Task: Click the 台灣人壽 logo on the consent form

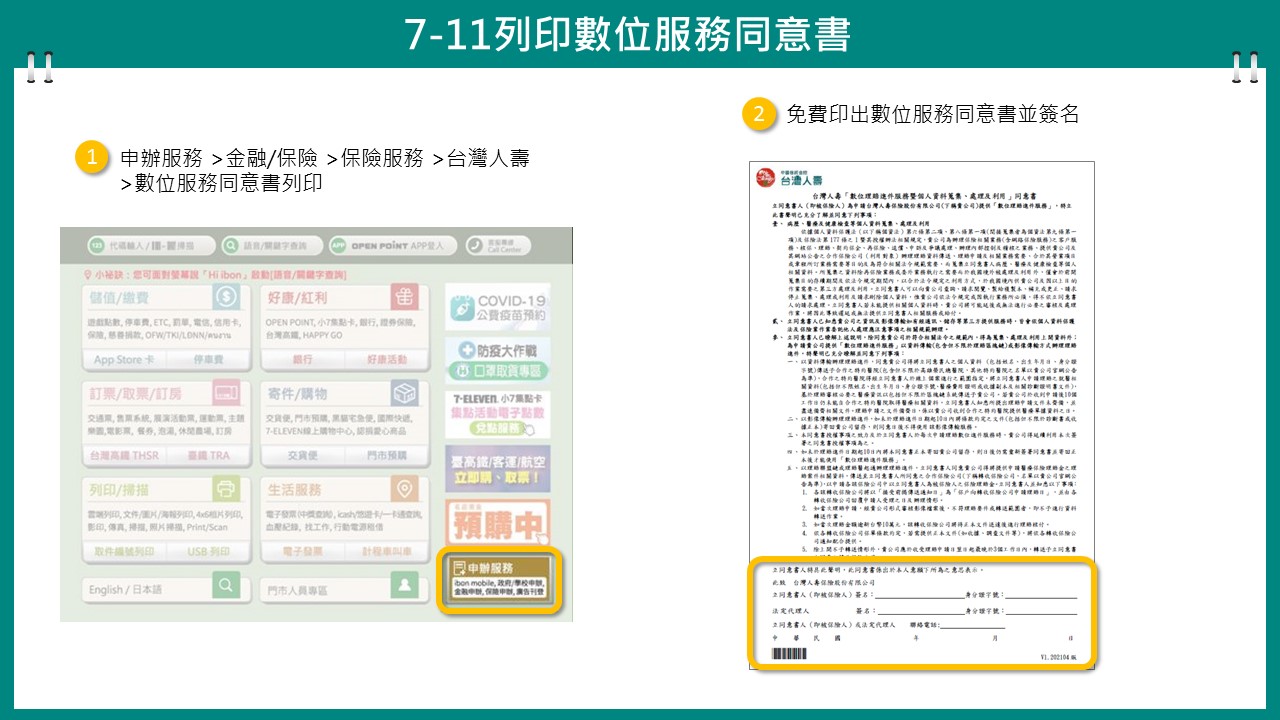Action: pos(789,178)
